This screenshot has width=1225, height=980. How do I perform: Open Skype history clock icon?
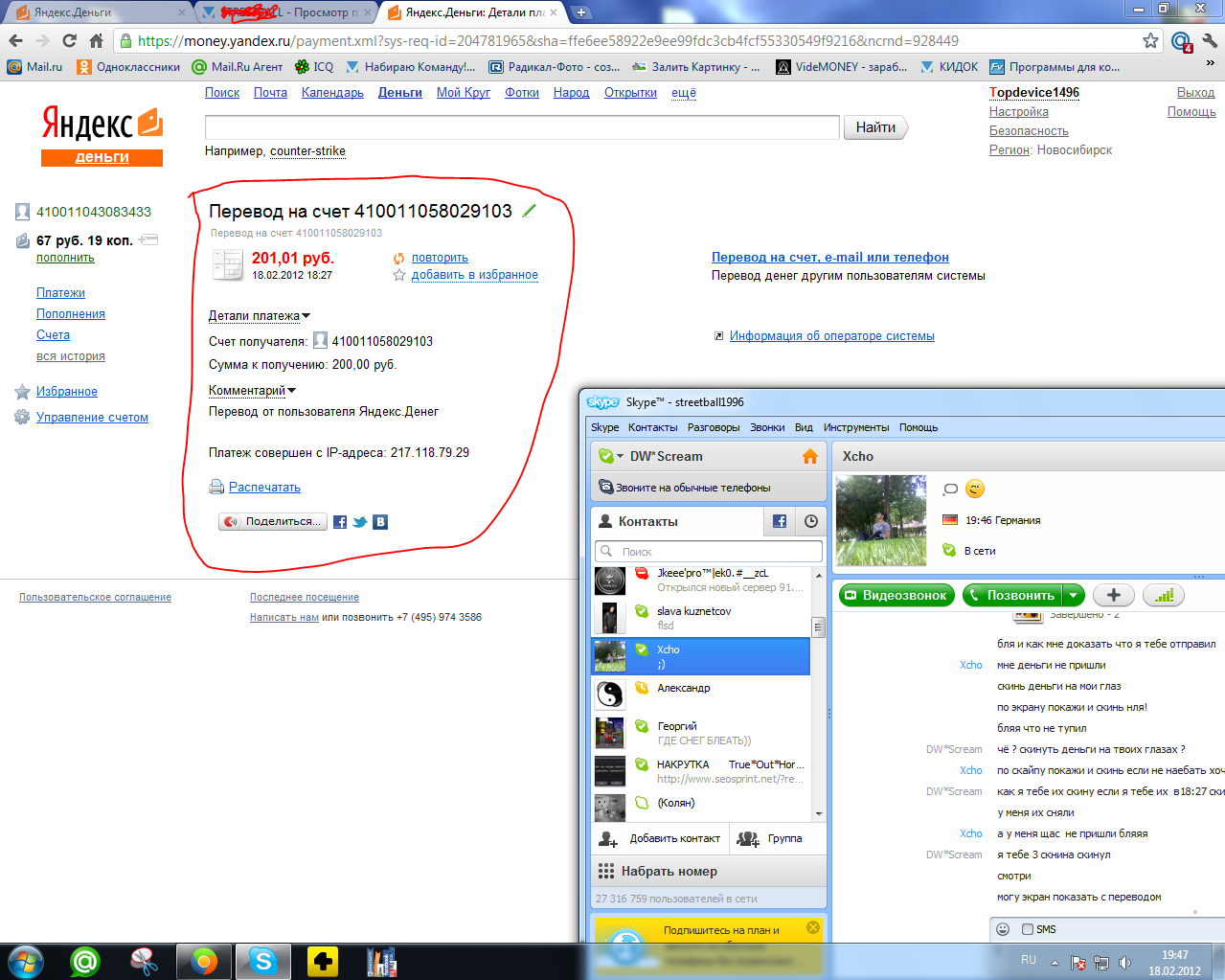(x=811, y=521)
